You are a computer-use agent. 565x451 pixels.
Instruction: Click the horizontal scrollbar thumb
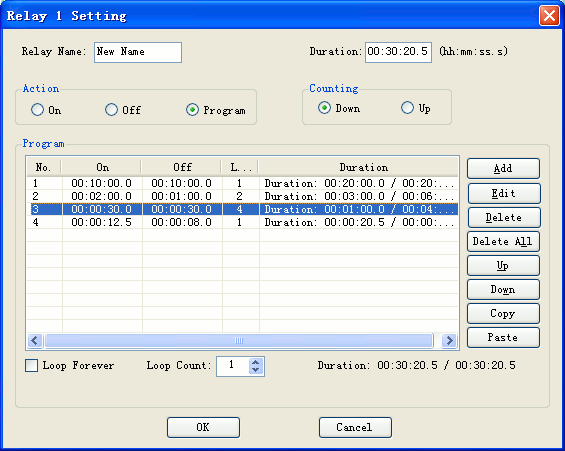tap(239, 340)
